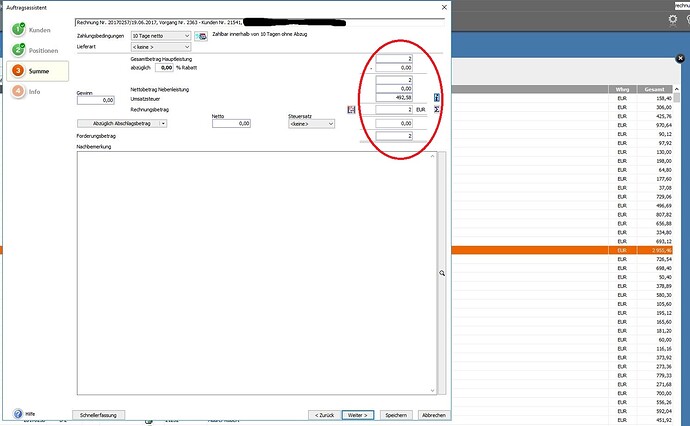Open the Zahlungsbedingungen dropdown
Image resolution: width=690 pixels, height=426 pixels.
(x=161, y=36)
